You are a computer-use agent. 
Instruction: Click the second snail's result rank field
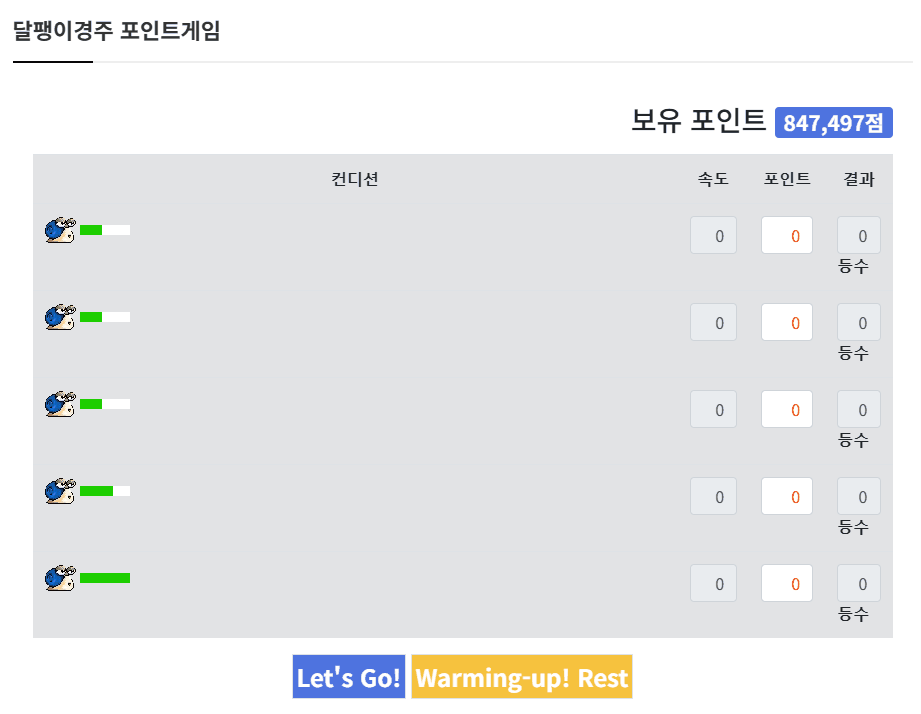(x=859, y=322)
